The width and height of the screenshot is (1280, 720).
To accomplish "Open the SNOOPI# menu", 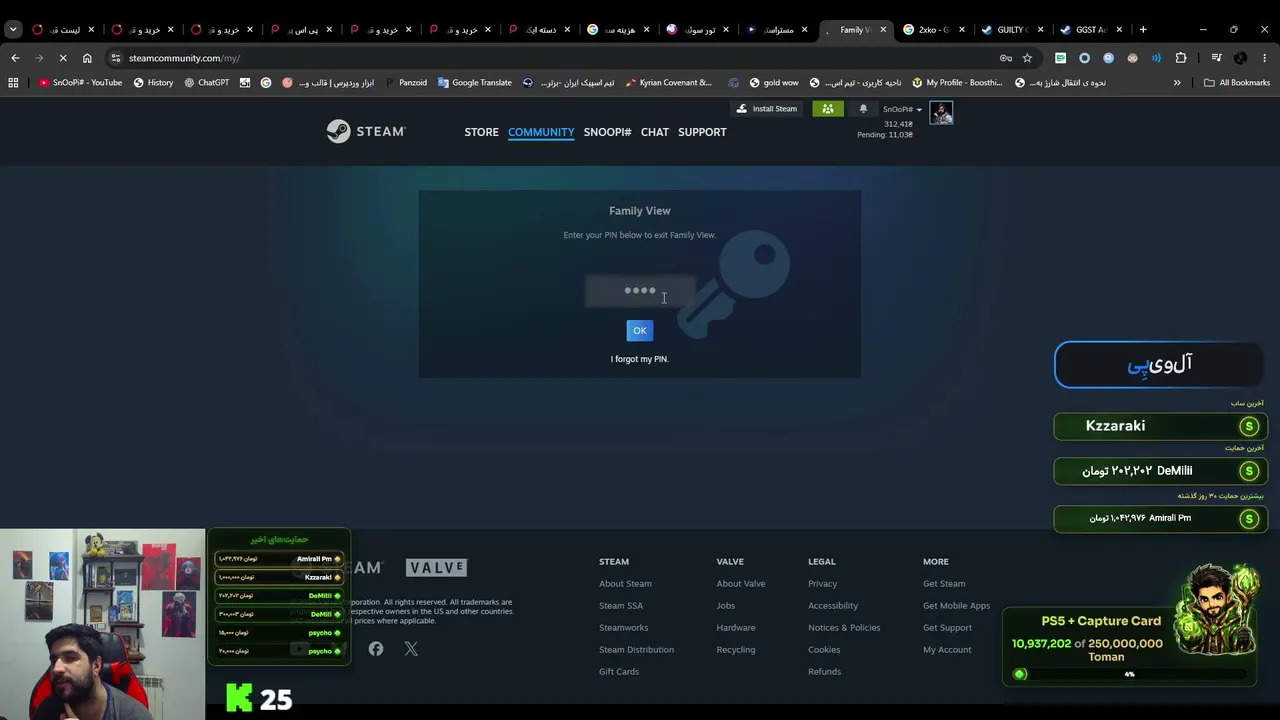I will (x=607, y=132).
